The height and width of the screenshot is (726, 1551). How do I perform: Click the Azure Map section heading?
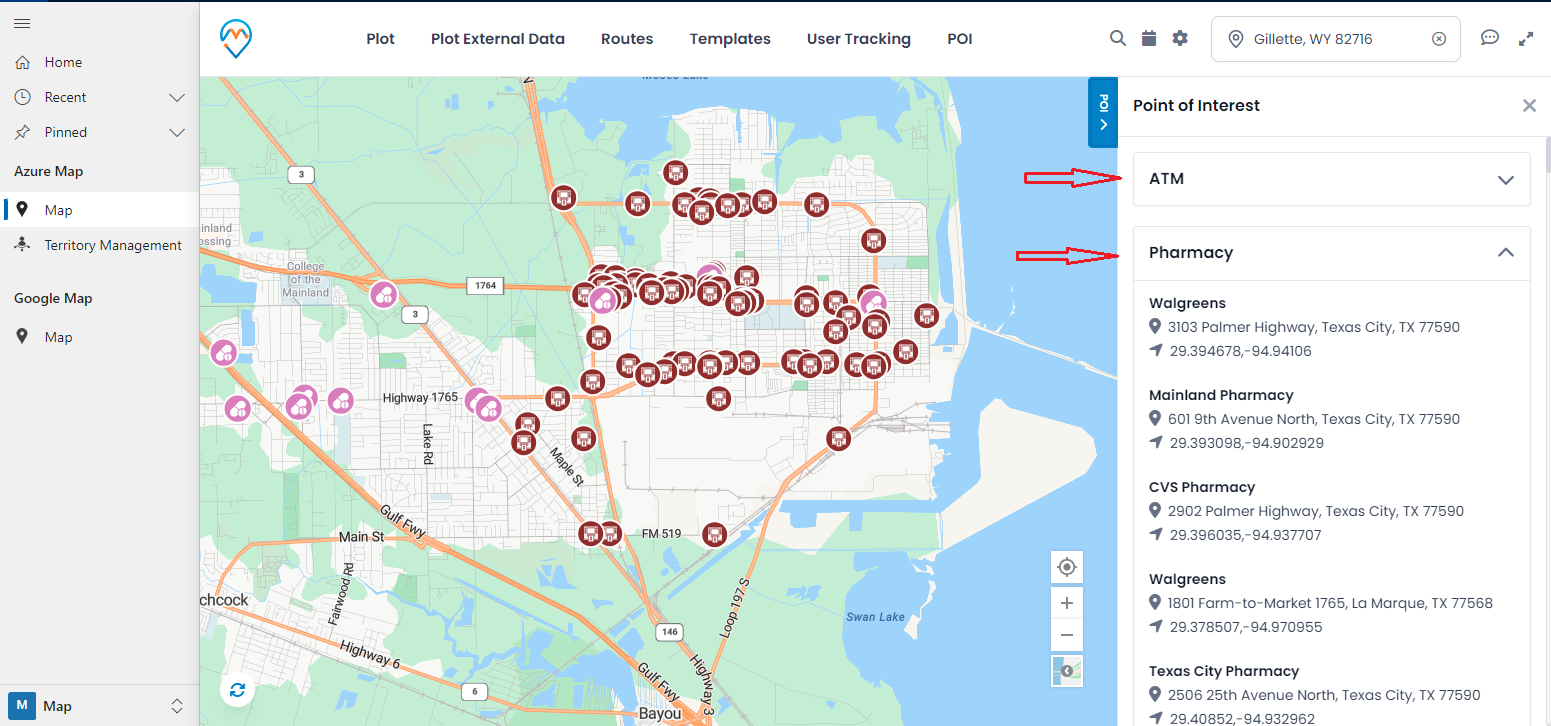tap(48, 171)
